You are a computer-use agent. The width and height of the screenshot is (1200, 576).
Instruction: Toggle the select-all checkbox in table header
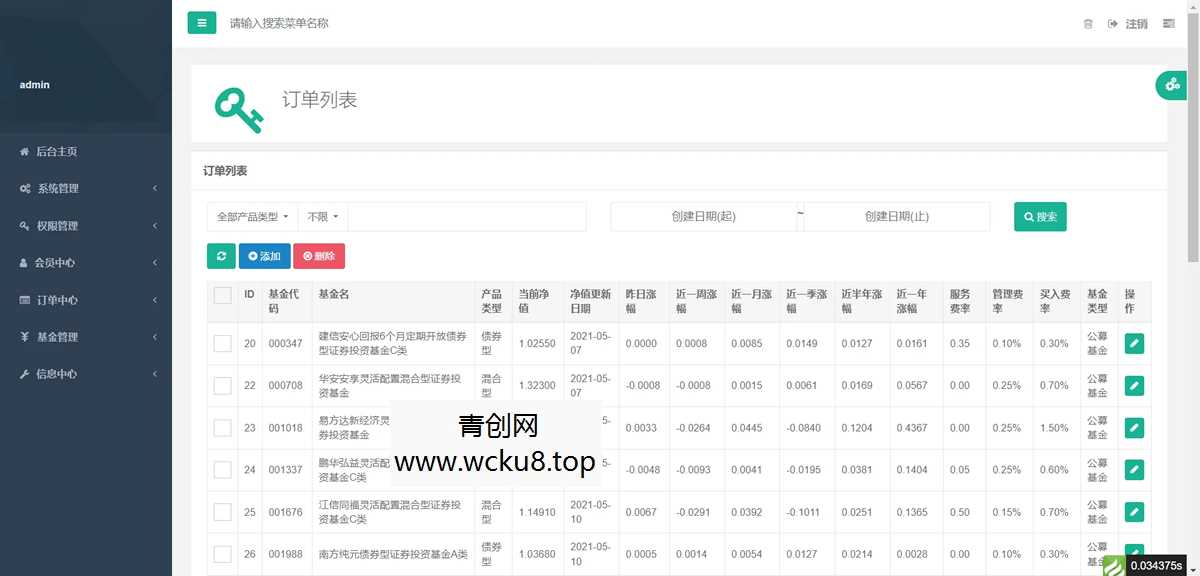(222, 294)
